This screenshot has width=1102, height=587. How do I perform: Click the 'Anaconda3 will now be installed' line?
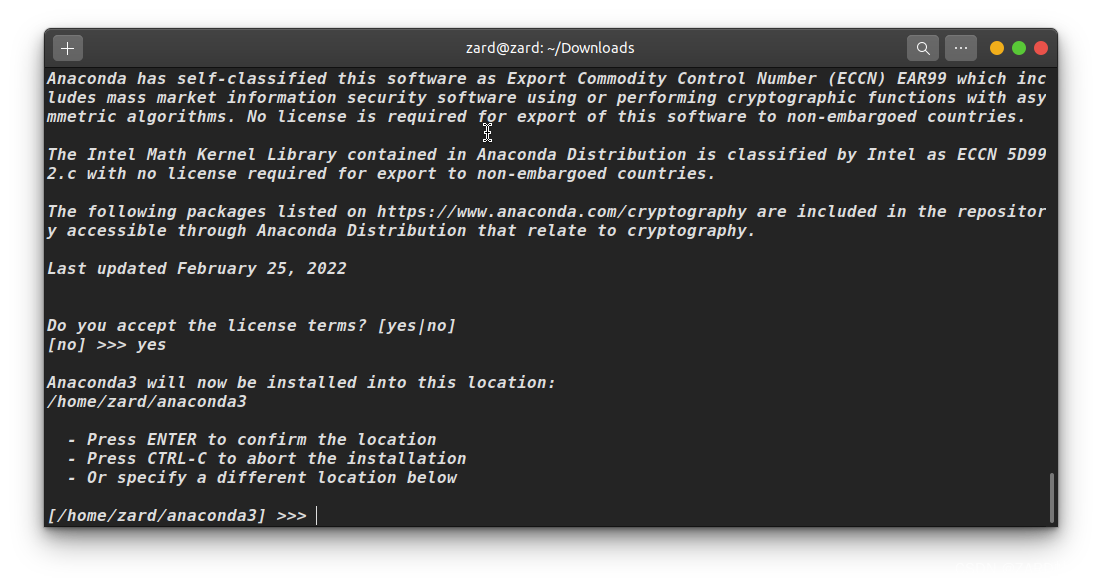pyautogui.click(x=302, y=382)
